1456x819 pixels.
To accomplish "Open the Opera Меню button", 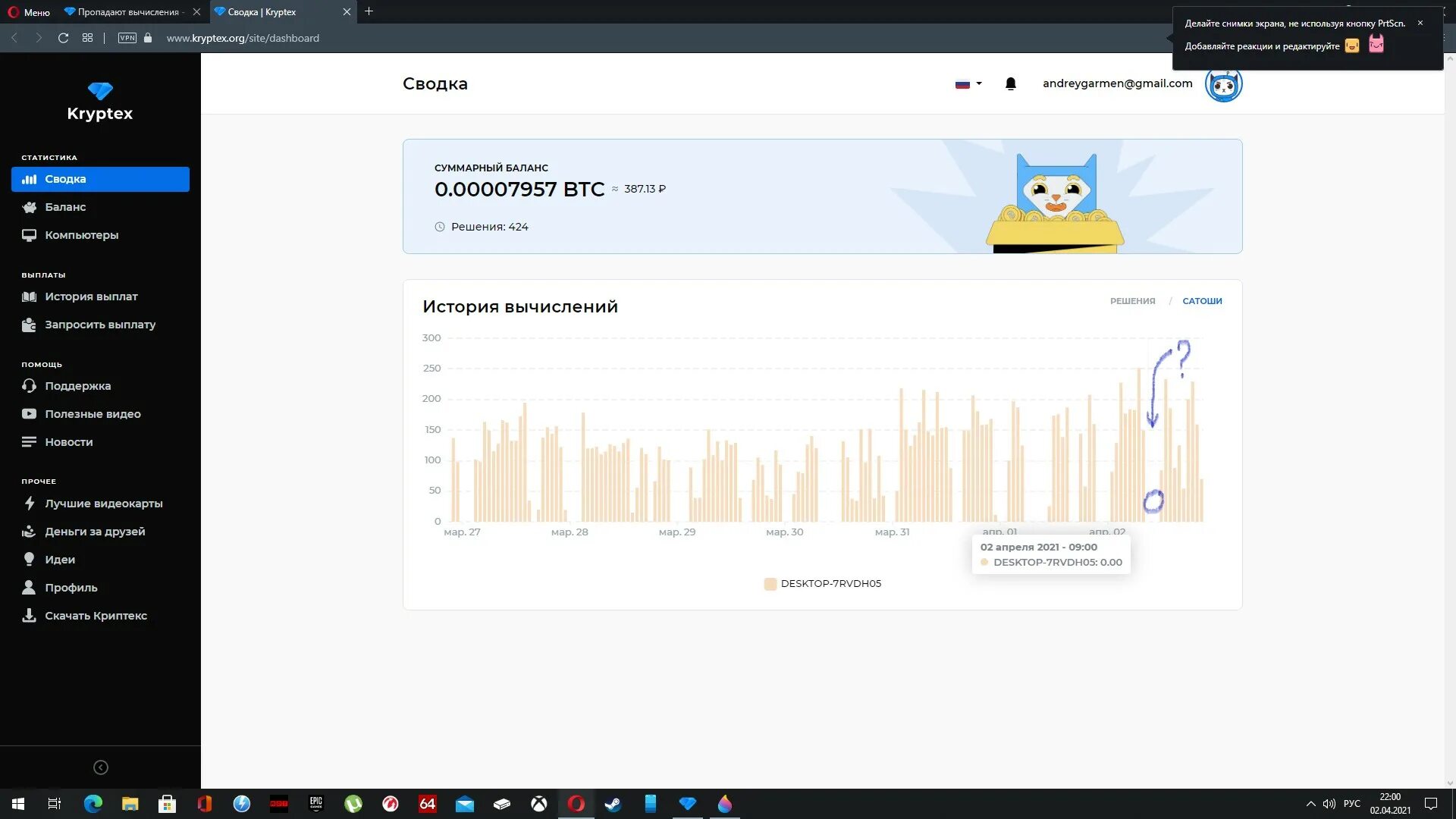I will pyautogui.click(x=29, y=12).
